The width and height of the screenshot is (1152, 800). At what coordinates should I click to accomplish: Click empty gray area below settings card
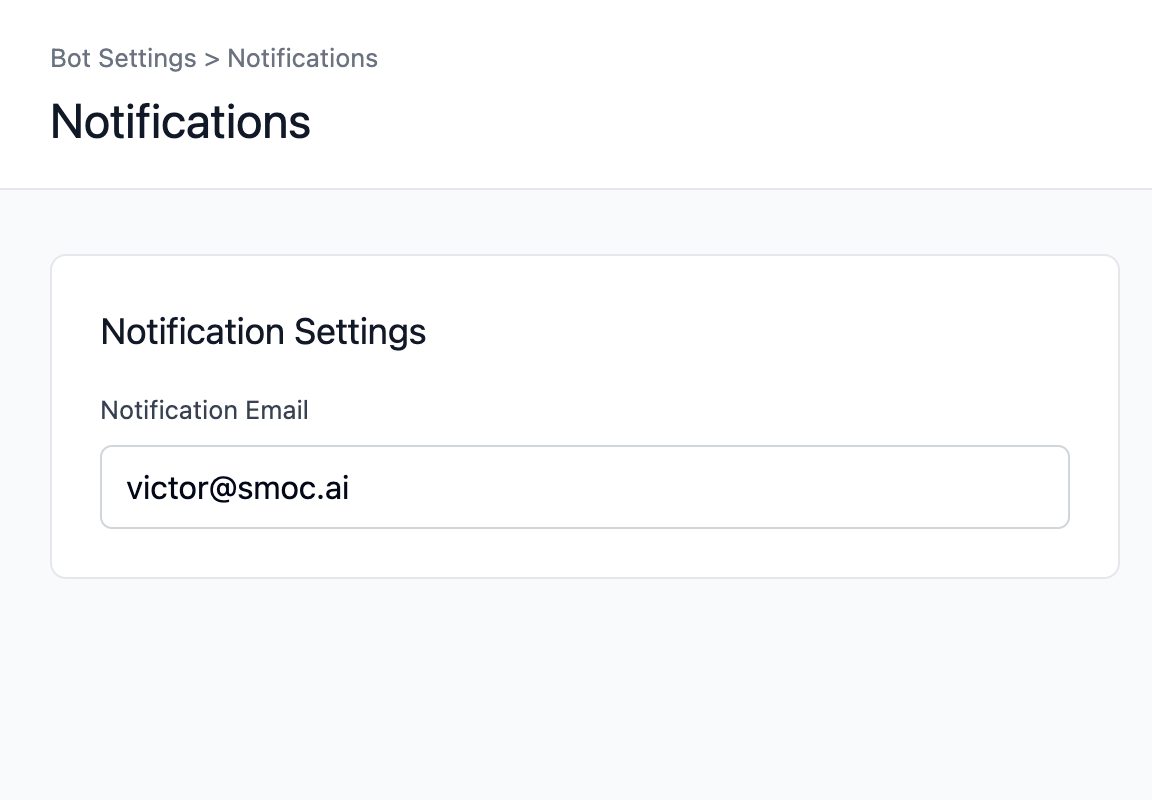(584, 690)
